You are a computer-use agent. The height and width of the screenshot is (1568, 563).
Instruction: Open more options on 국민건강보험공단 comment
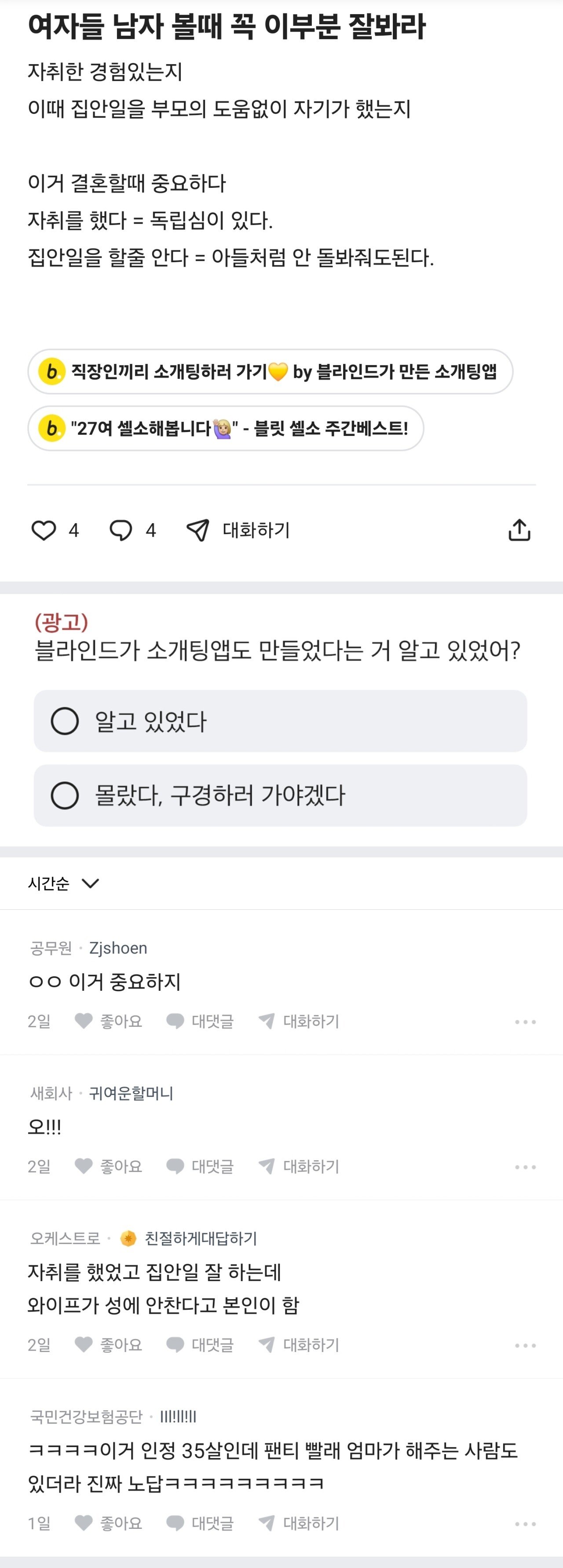(525, 1524)
